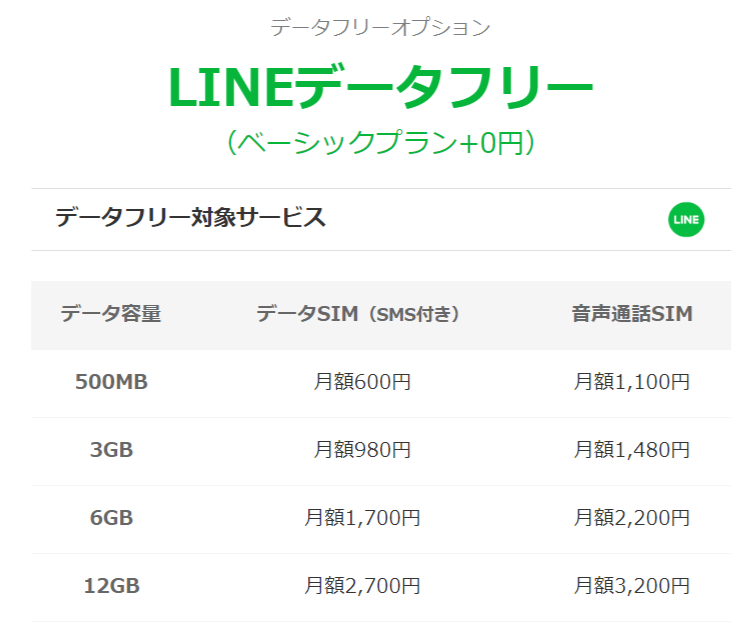Select the データフリーオプション heading text
Screen dimensions: 738x626
click(x=380, y=27)
